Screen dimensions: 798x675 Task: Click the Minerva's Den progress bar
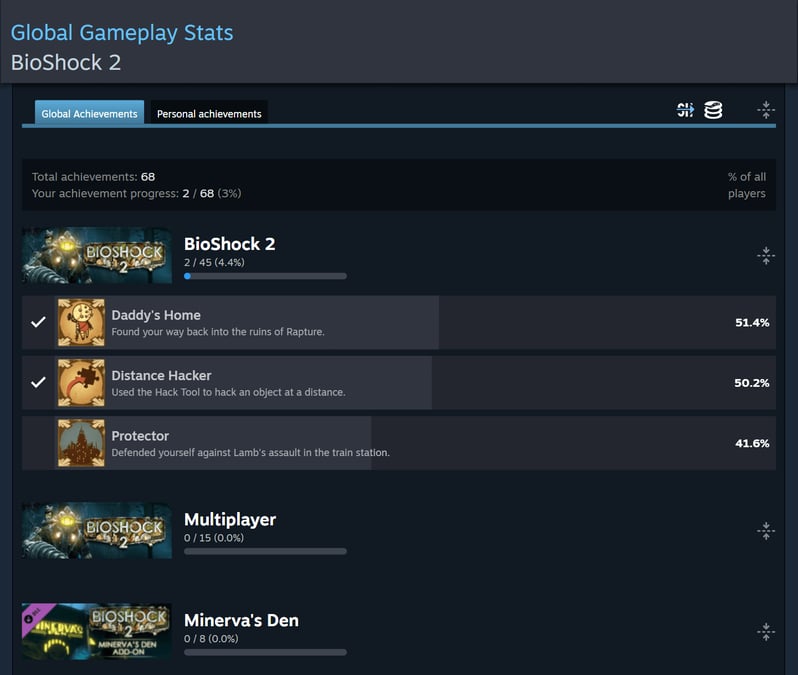(265, 652)
